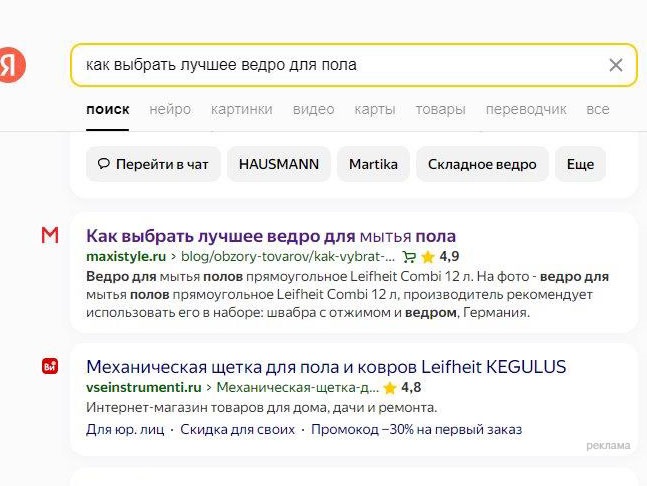Switch to the карты tab
647x486 pixels.
tap(375, 110)
